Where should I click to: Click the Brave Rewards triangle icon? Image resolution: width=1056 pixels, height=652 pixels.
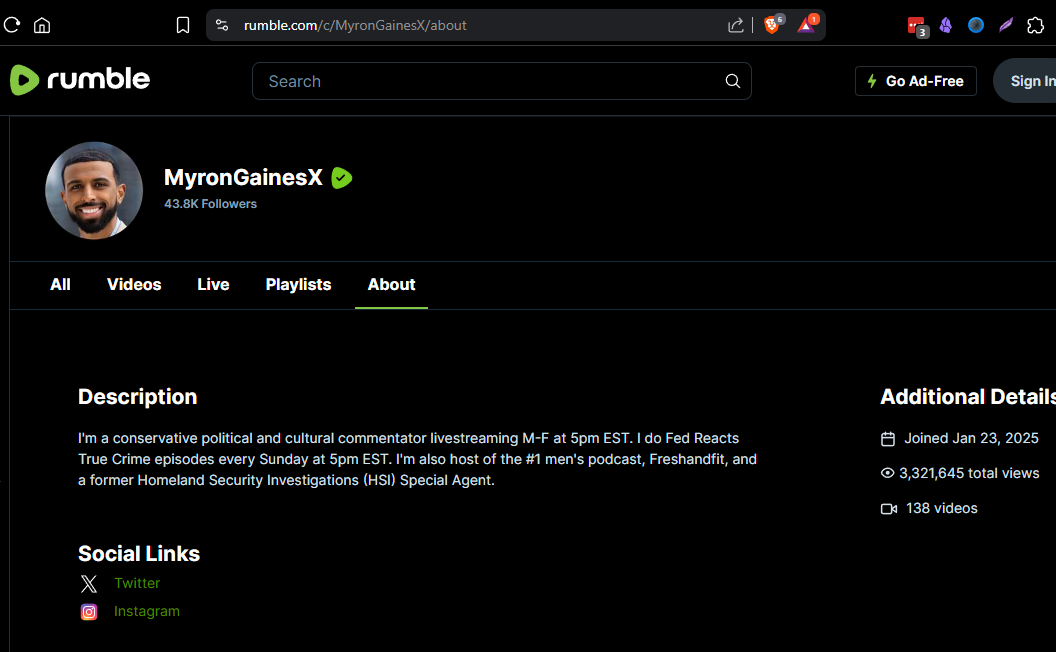[x=806, y=25]
